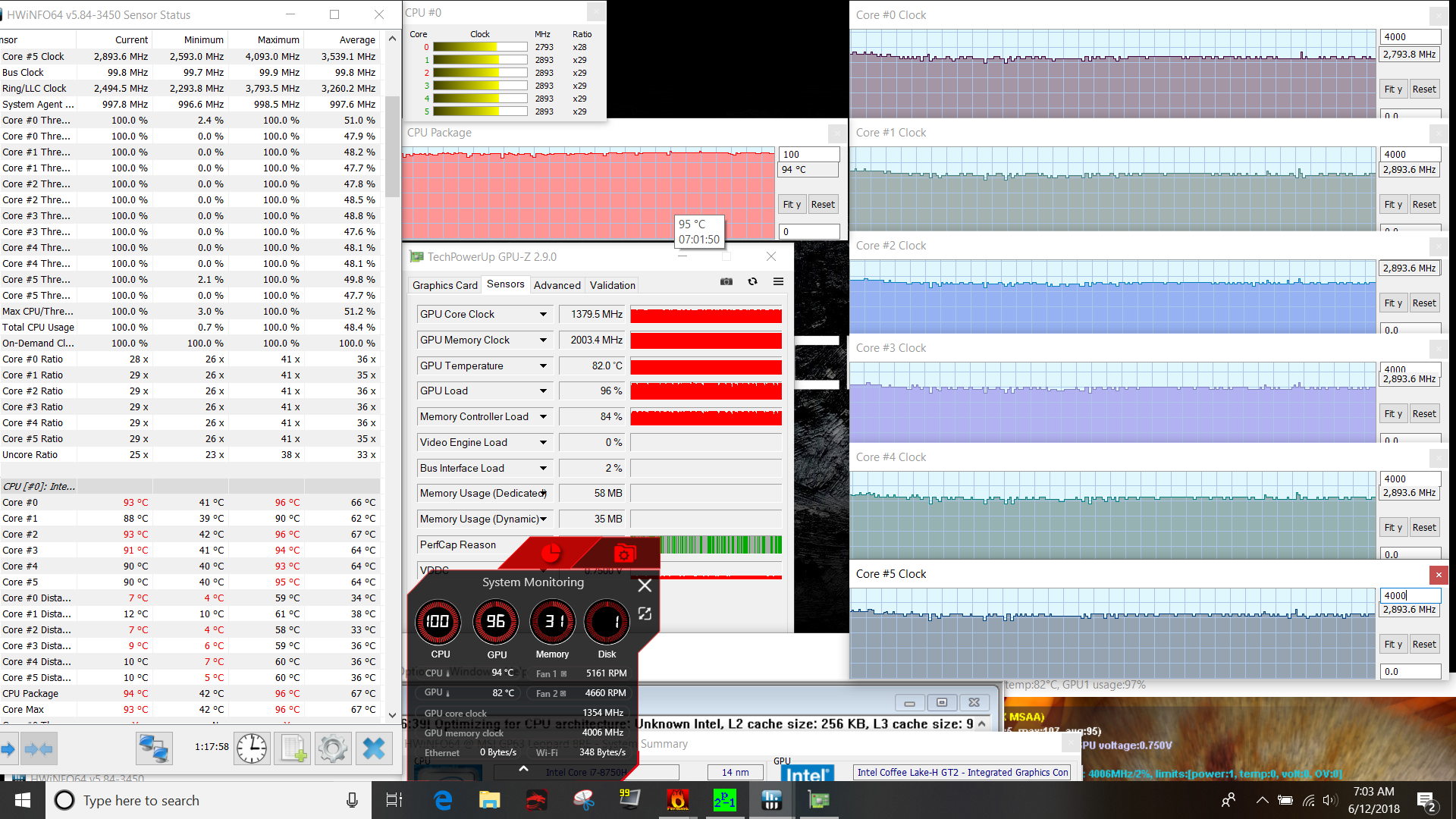Open the GPU Temperature sensor dropdown
The height and width of the screenshot is (819, 1456).
[x=543, y=366]
